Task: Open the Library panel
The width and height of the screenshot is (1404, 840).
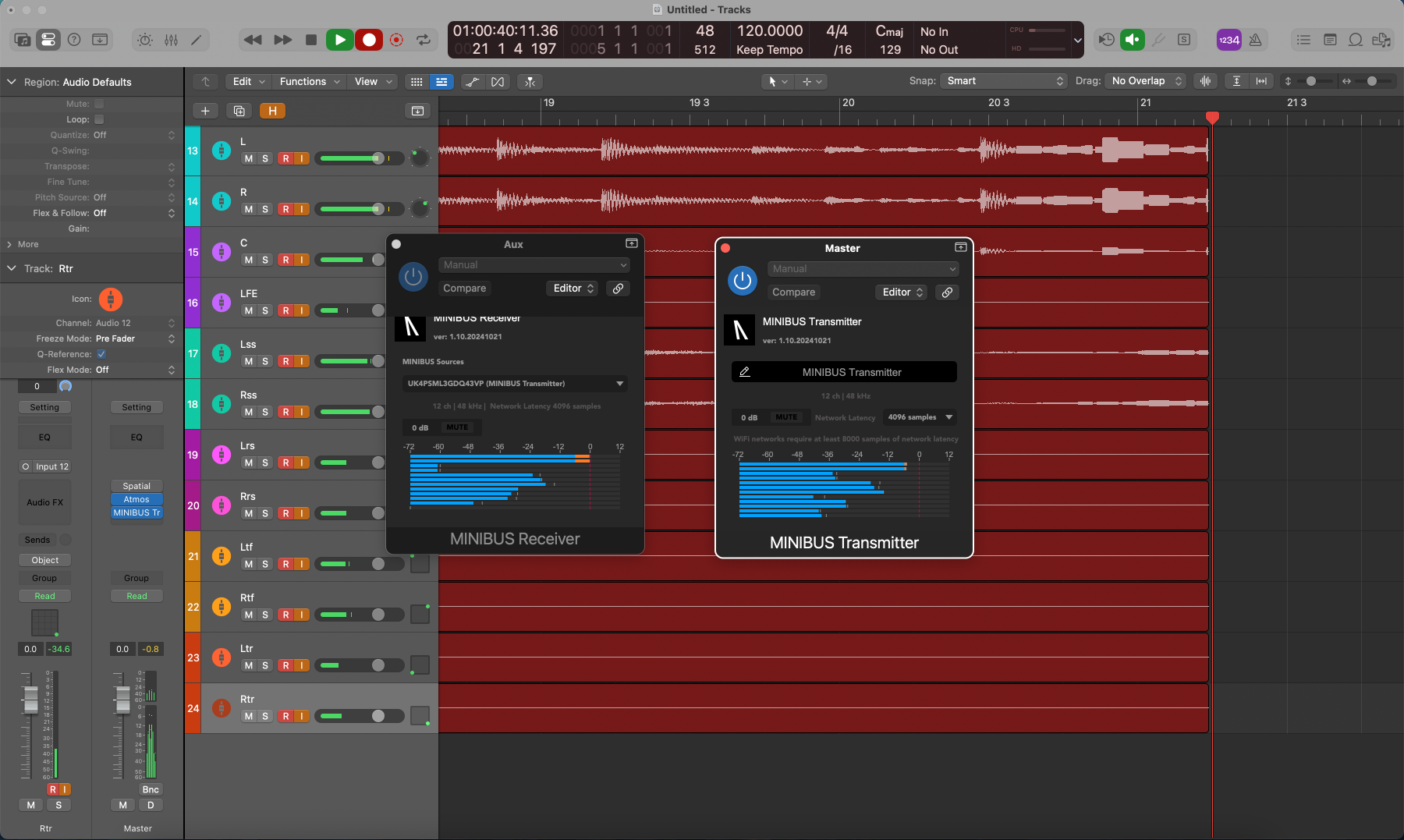Action: point(22,40)
